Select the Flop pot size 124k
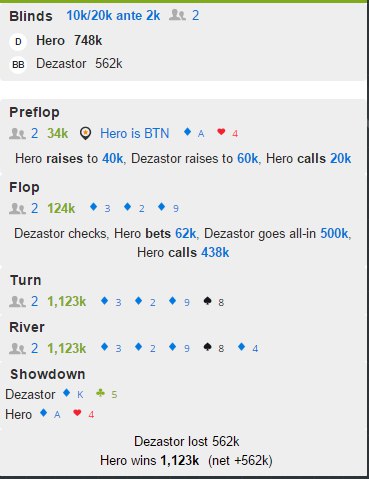Image resolution: width=369 pixels, height=479 pixels. [x=61, y=209]
